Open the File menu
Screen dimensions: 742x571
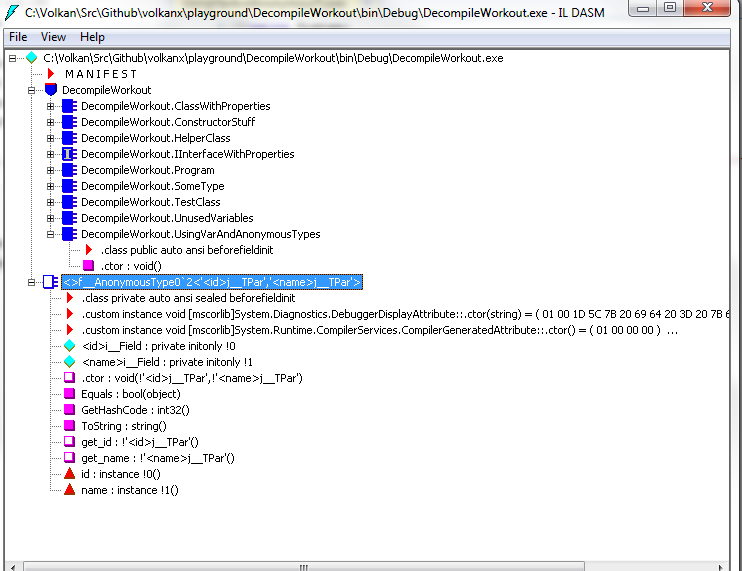click(18, 37)
